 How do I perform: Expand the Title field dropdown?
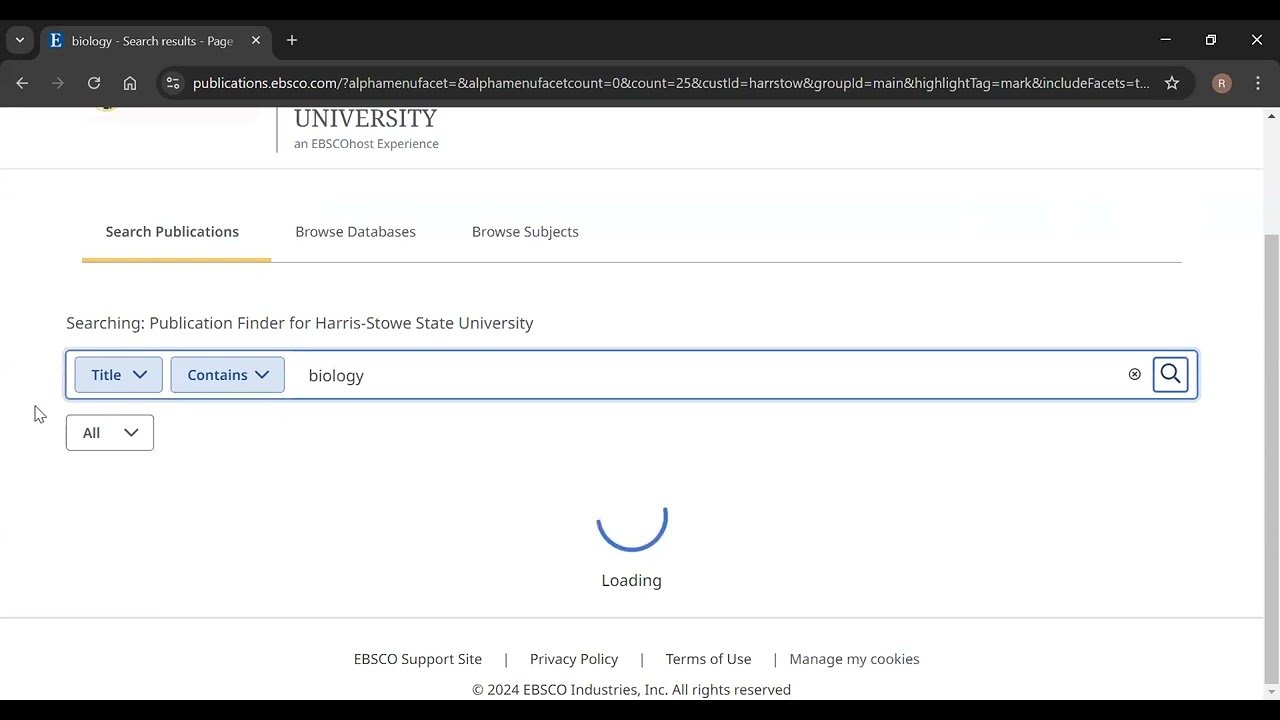pyautogui.click(x=118, y=375)
